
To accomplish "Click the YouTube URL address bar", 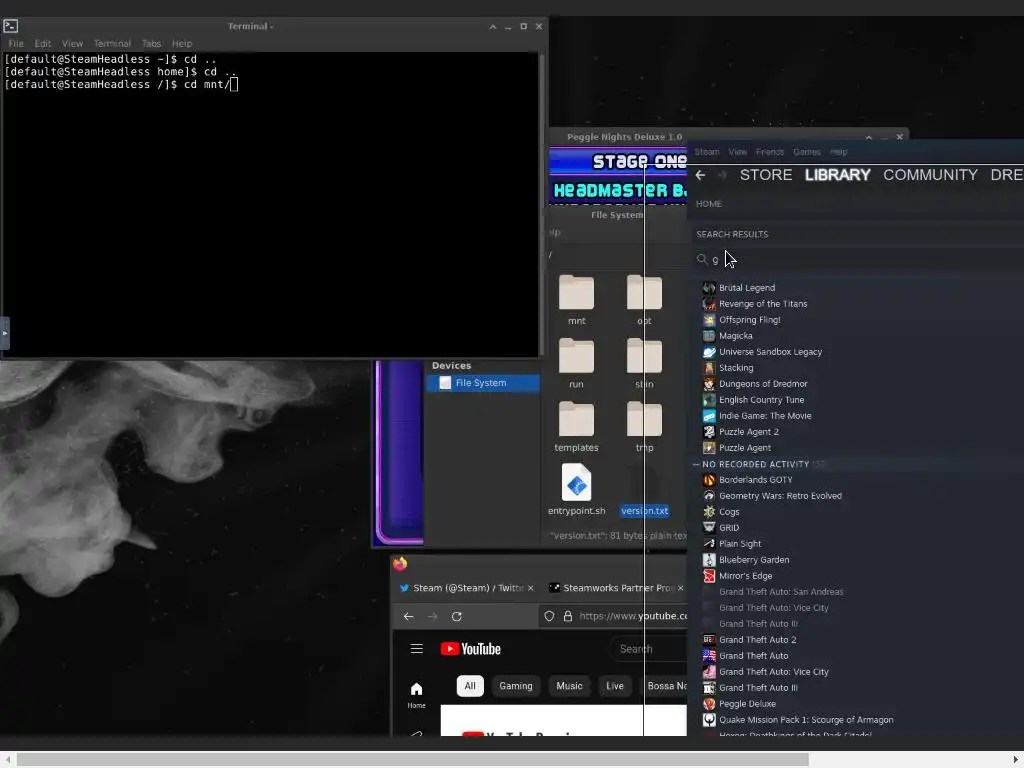I will click(632, 616).
